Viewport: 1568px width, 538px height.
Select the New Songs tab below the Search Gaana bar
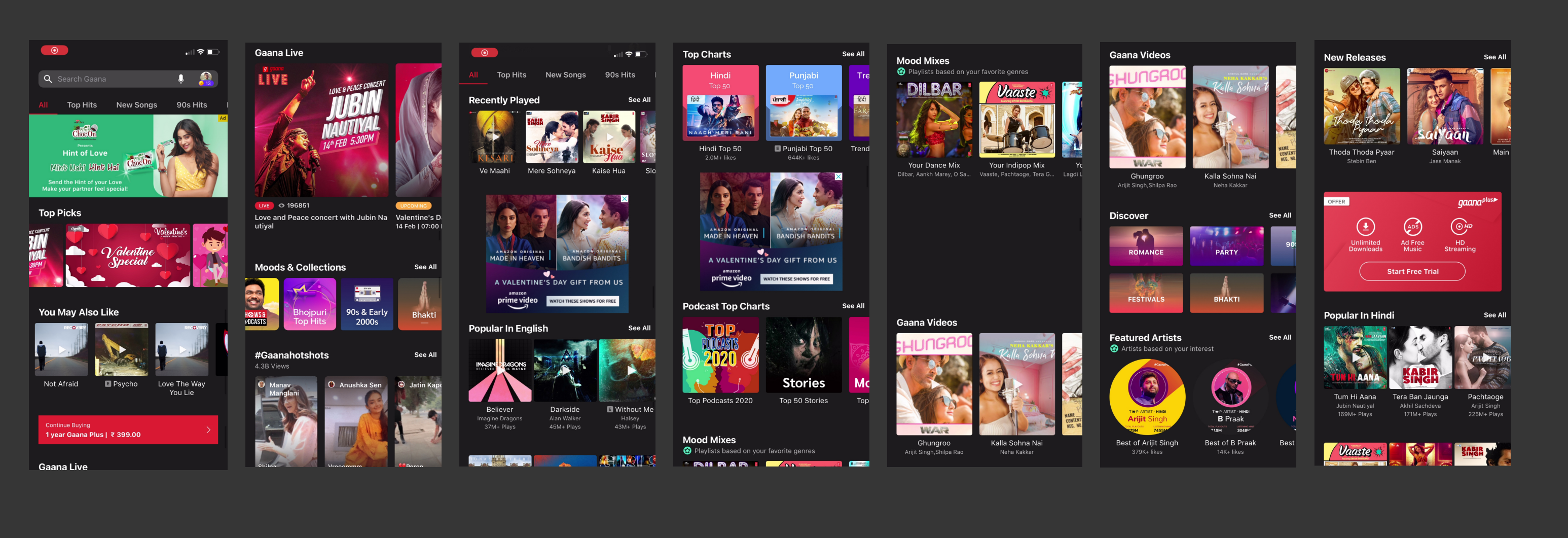tap(136, 104)
